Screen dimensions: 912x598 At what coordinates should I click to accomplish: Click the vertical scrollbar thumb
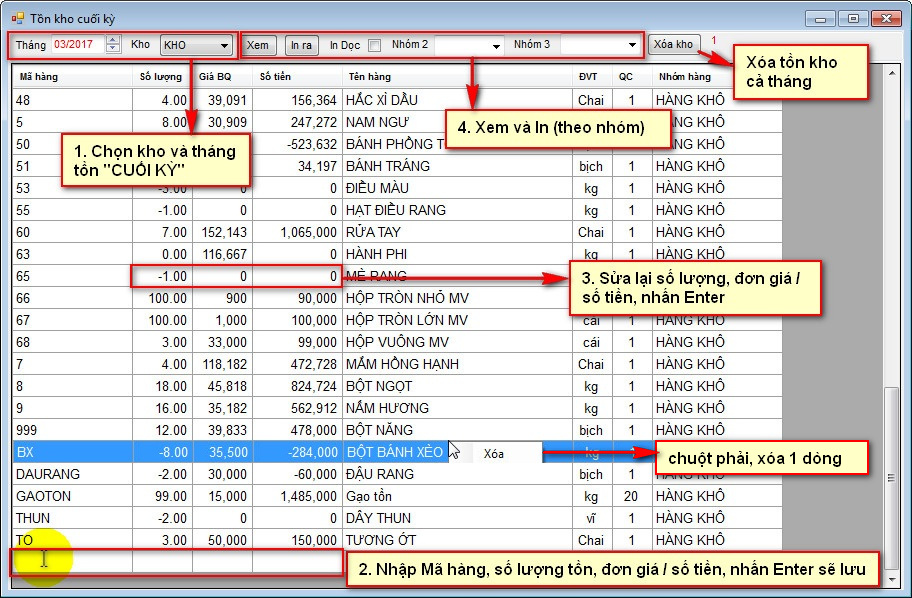click(891, 478)
